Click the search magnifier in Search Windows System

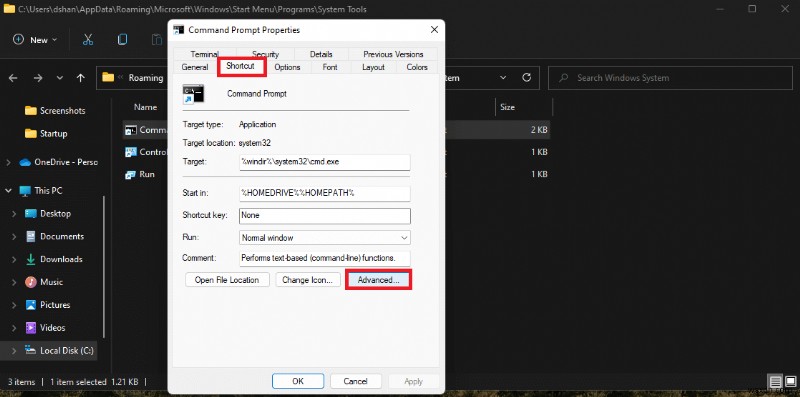(x=564, y=78)
